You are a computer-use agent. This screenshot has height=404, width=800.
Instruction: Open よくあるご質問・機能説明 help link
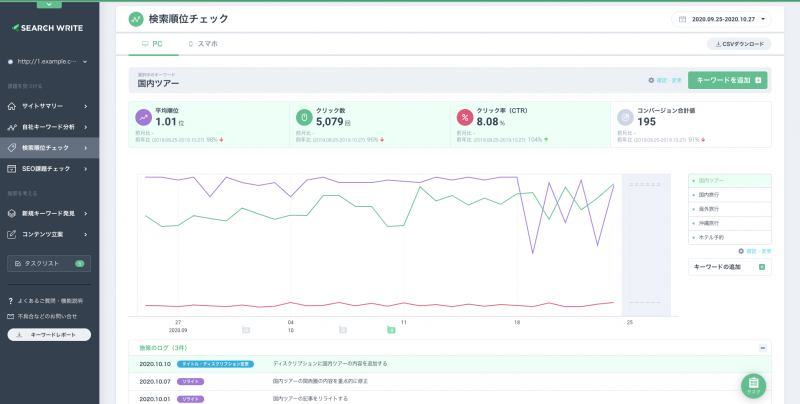[50, 301]
